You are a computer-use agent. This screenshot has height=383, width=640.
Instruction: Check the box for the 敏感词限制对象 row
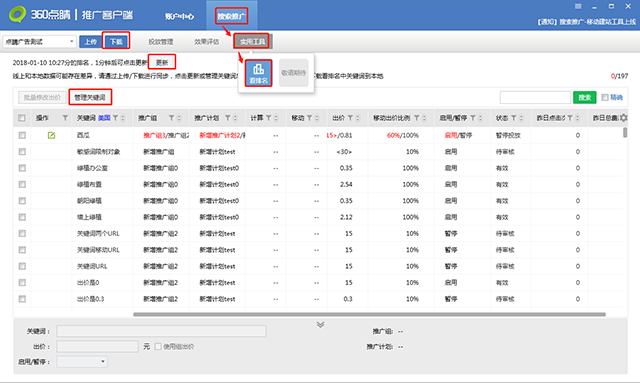22,151
